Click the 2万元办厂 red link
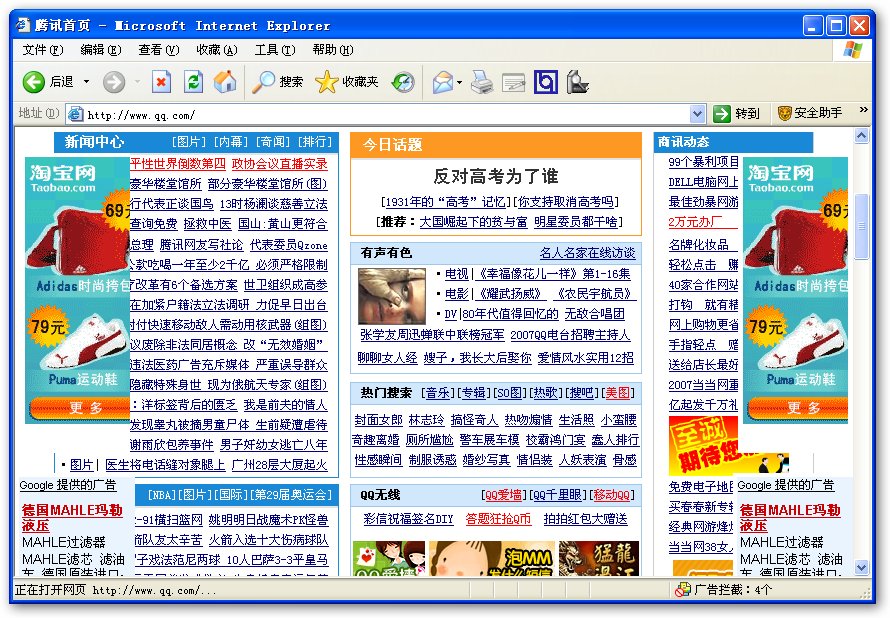Screen dimensions: 890x618 click(x=695, y=222)
